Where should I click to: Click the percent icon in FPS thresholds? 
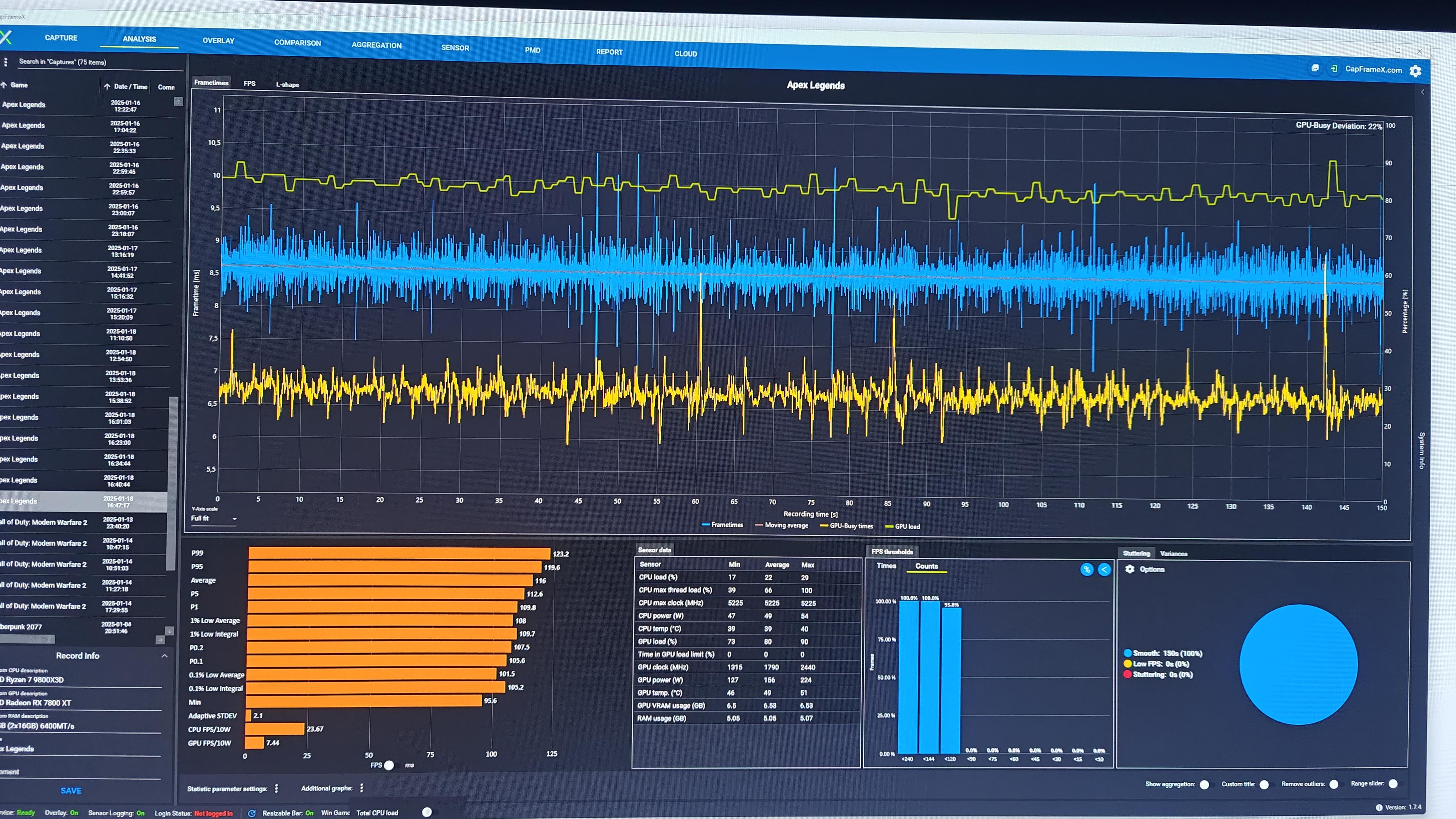click(1086, 569)
